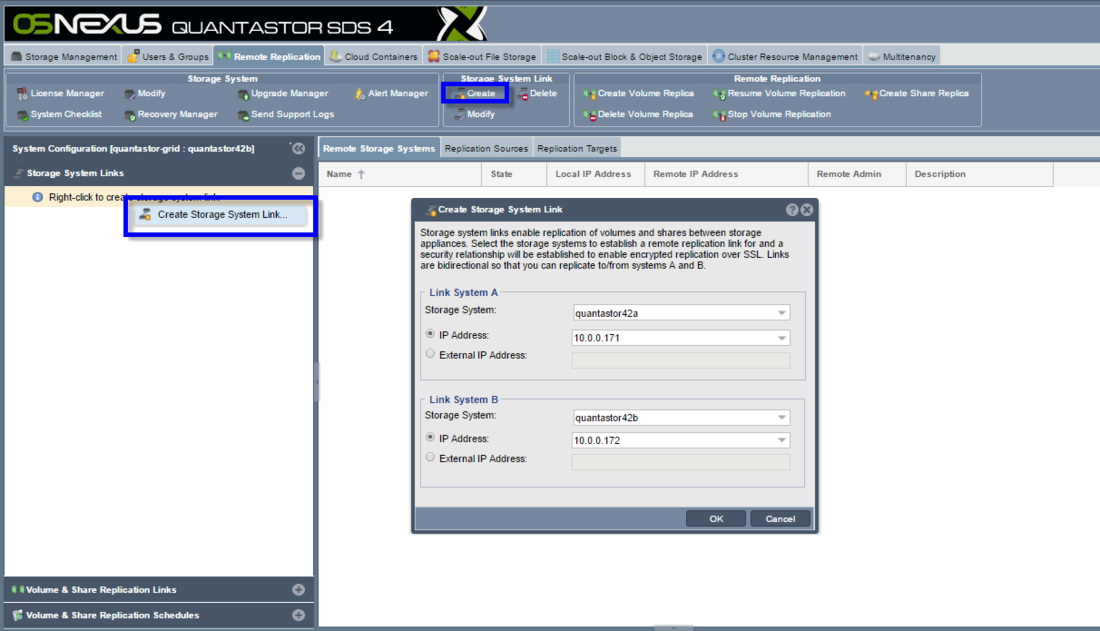
Task: Switch to Users & Groups tab
Action: (168, 57)
